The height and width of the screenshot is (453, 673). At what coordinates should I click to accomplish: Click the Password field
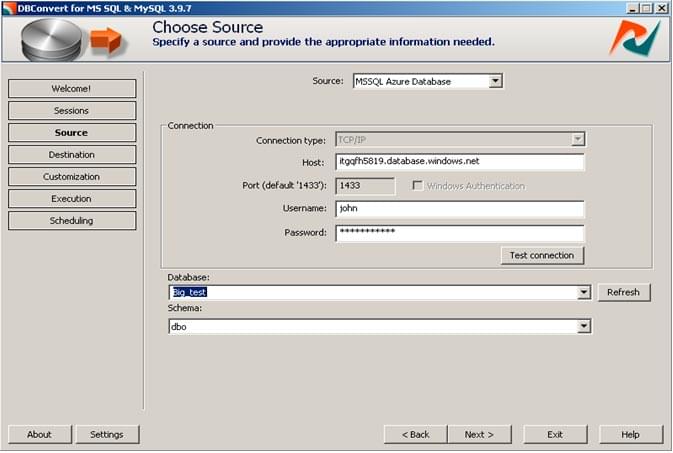click(459, 233)
